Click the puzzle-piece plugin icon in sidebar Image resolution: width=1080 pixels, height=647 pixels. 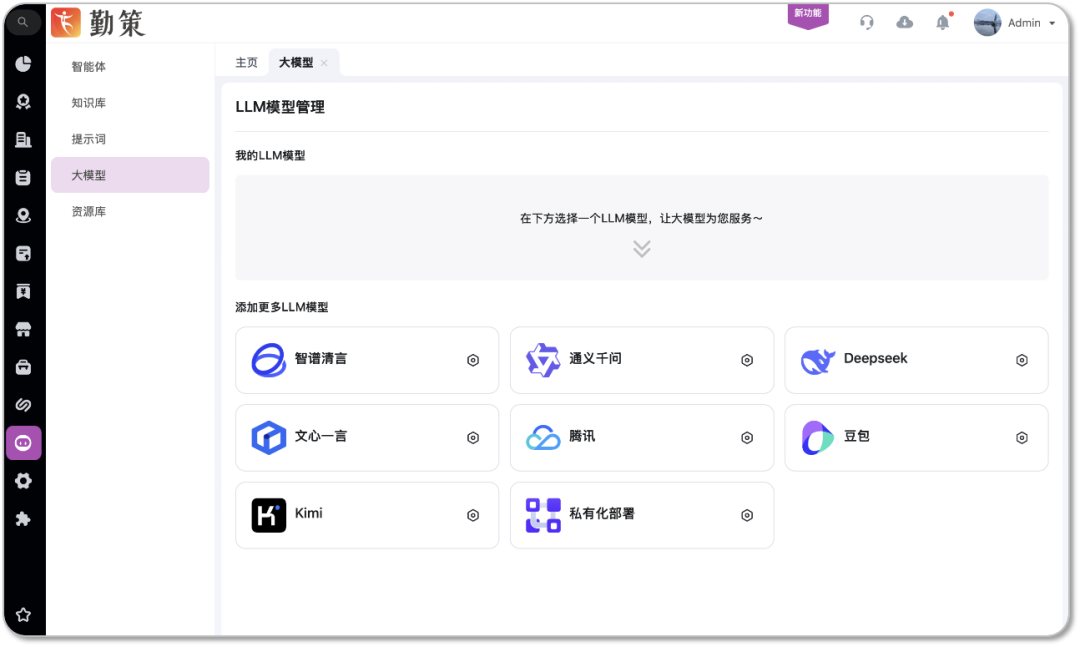23,519
